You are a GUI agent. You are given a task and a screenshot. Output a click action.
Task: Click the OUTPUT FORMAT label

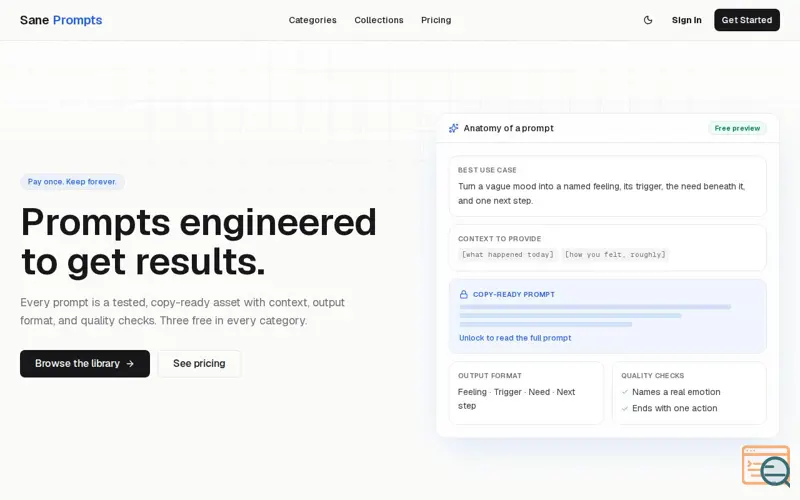[489, 376]
